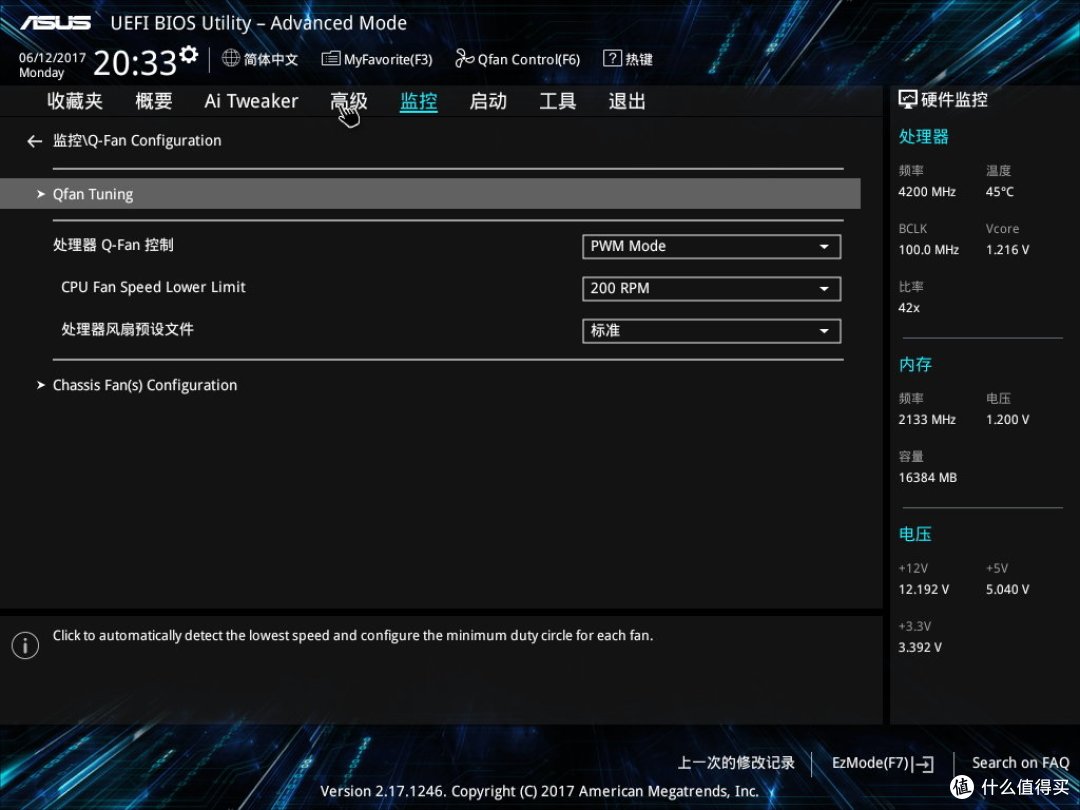Screen dimensions: 1080x810
Task: Click the 12.192 V reading
Action: click(x=923, y=590)
